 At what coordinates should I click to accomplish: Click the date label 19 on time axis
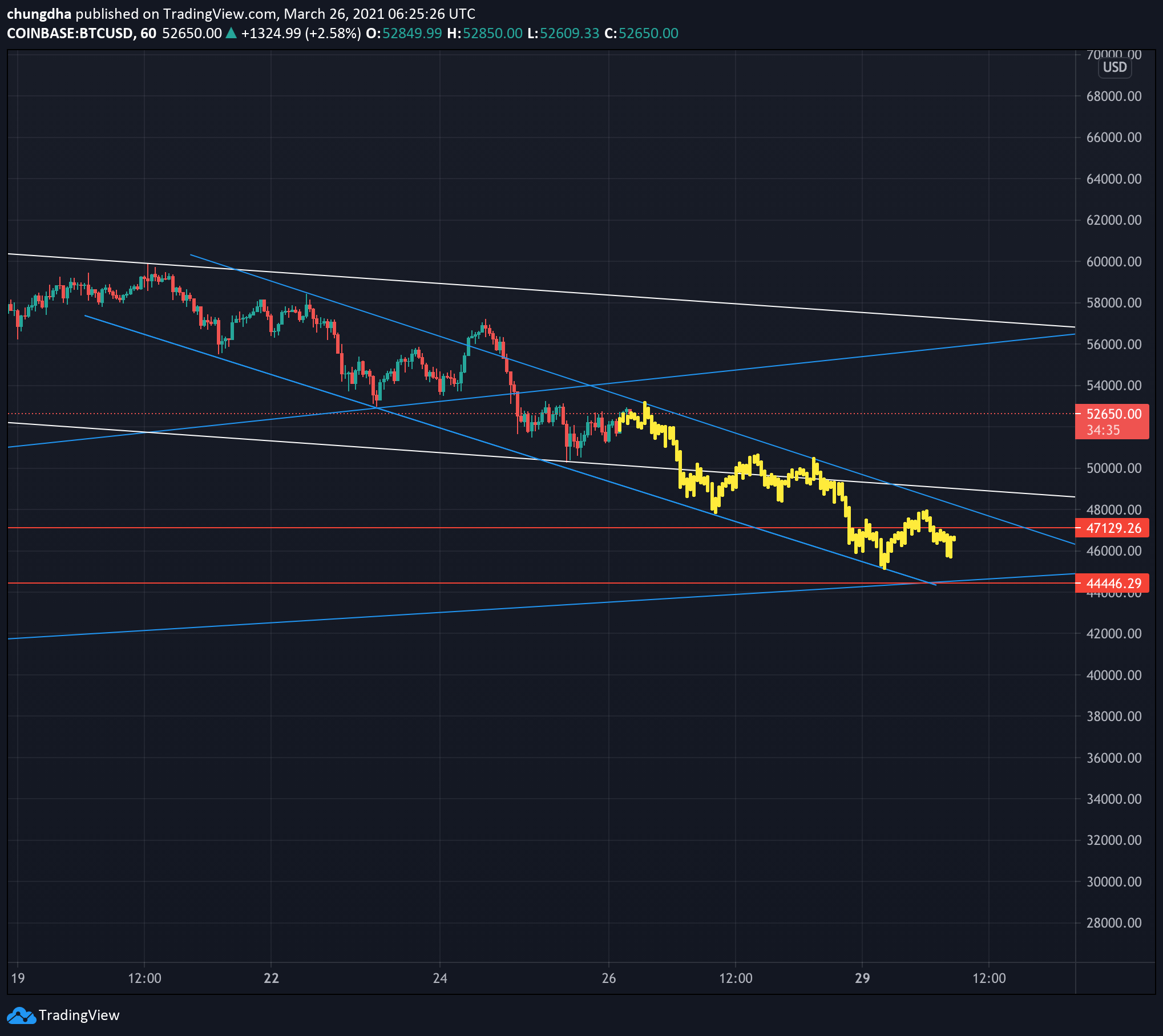tap(18, 978)
